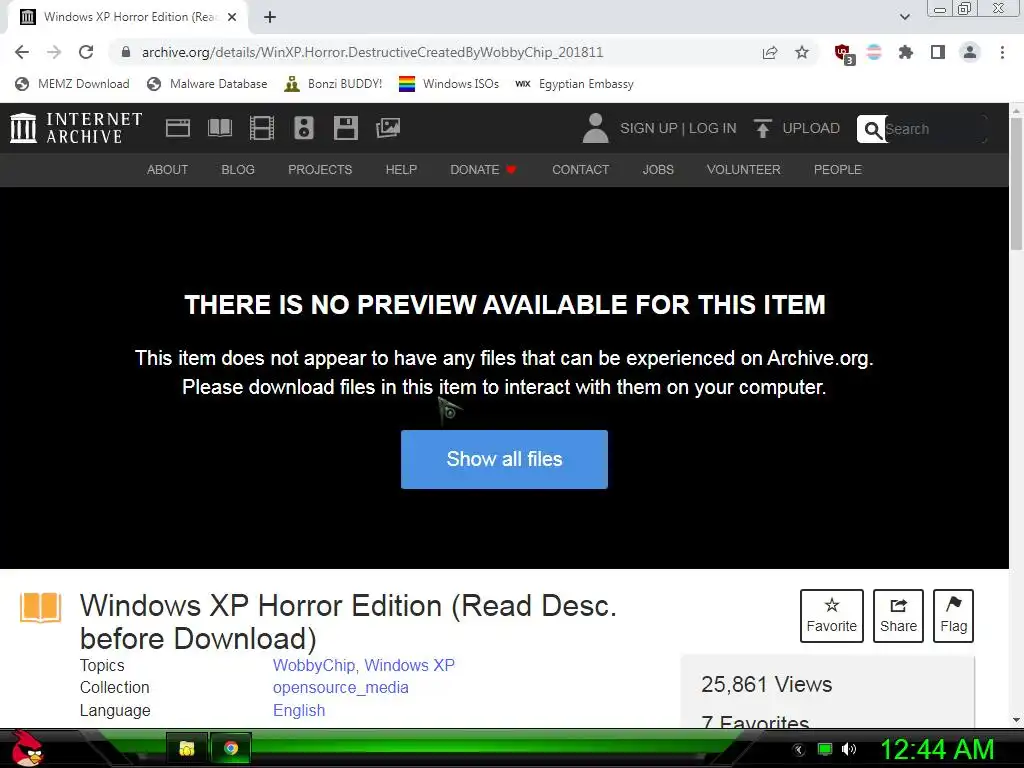Image resolution: width=1024 pixels, height=768 pixels.
Task: Close the Windows XP Horror Edition tab
Action: (x=232, y=18)
